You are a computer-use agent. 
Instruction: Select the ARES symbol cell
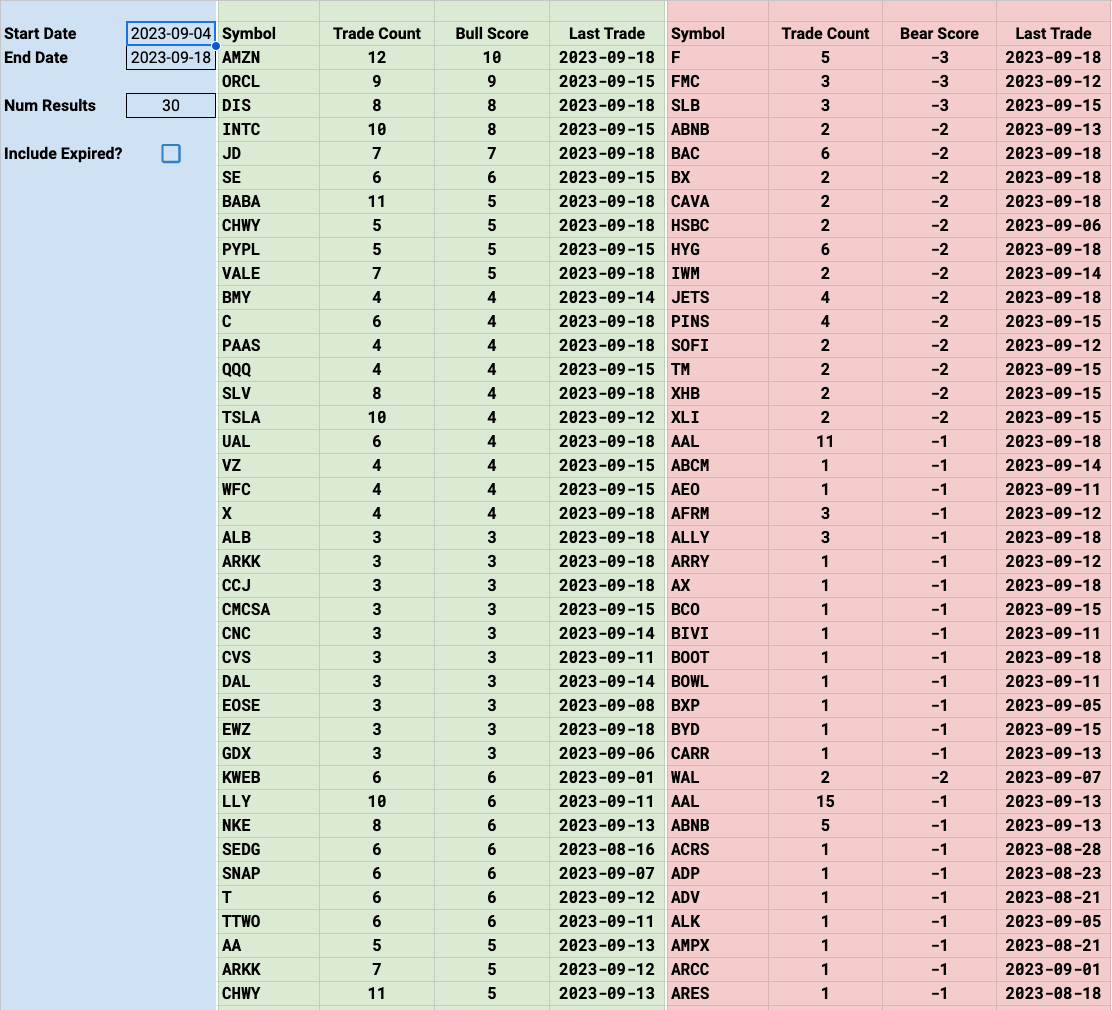(718, 994)
